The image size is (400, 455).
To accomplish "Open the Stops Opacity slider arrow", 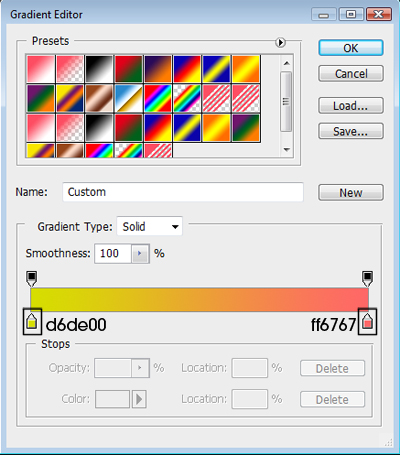I will coord(140,368).
